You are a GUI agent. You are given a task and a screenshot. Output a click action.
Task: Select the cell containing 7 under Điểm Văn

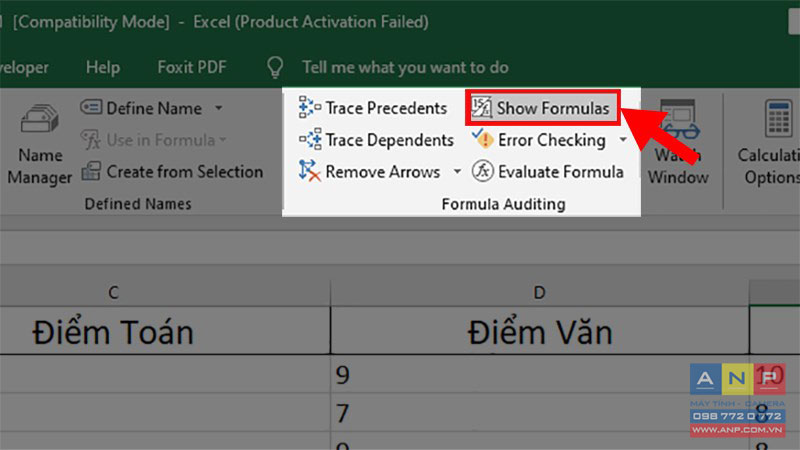(x=540, y=412)
